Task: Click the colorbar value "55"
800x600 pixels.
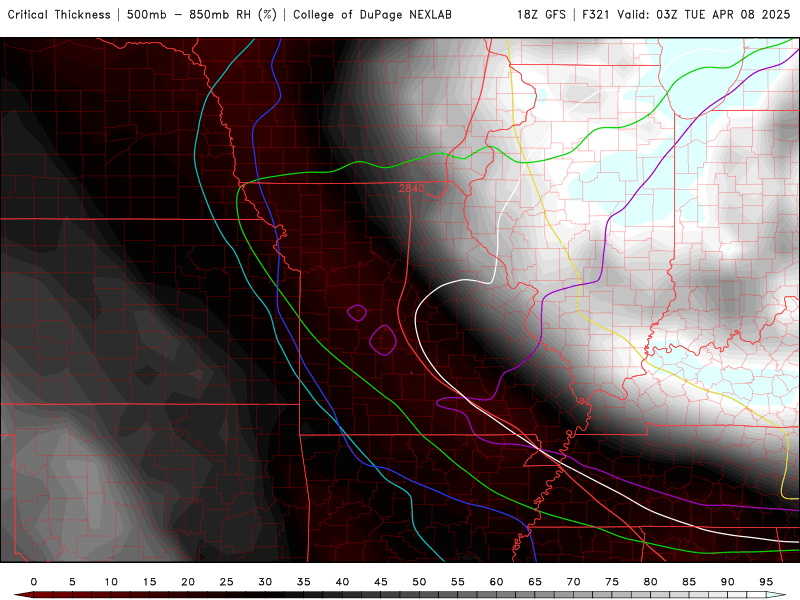Action: [458, 582]
